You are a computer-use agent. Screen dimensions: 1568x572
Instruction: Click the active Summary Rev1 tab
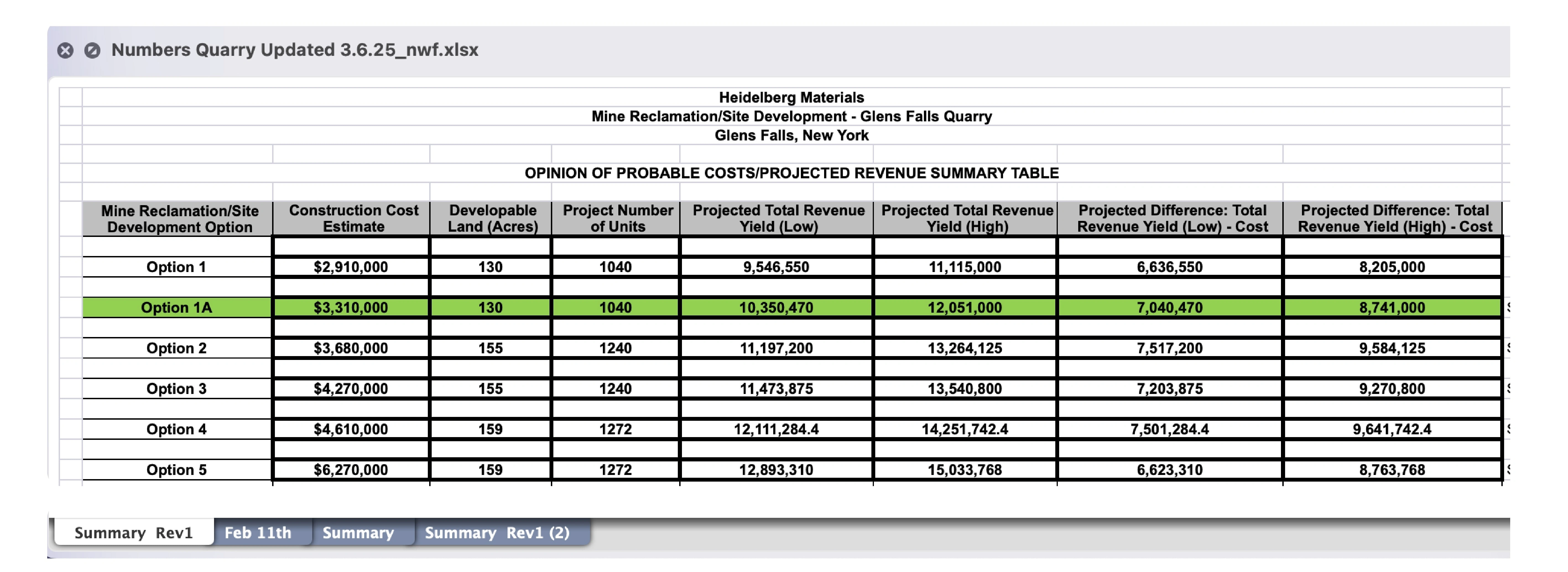(x=133, y=533)
